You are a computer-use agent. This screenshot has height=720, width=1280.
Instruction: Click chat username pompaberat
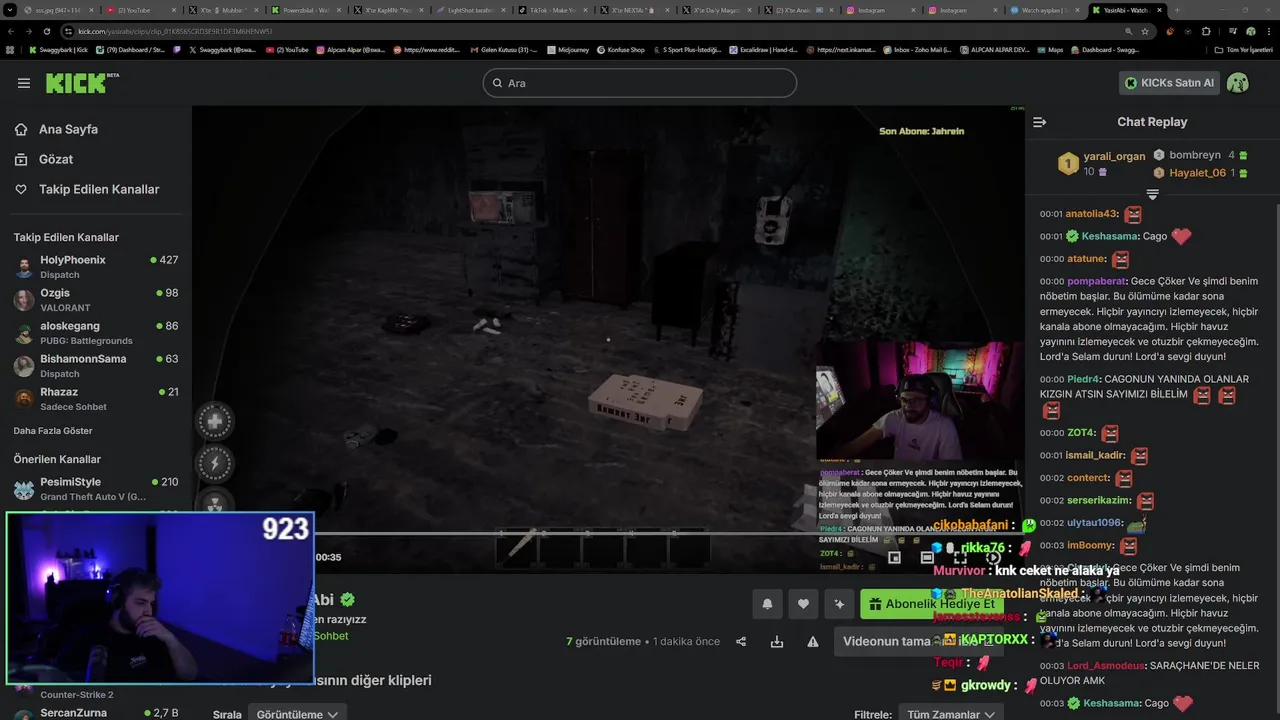pos(1097,281)
